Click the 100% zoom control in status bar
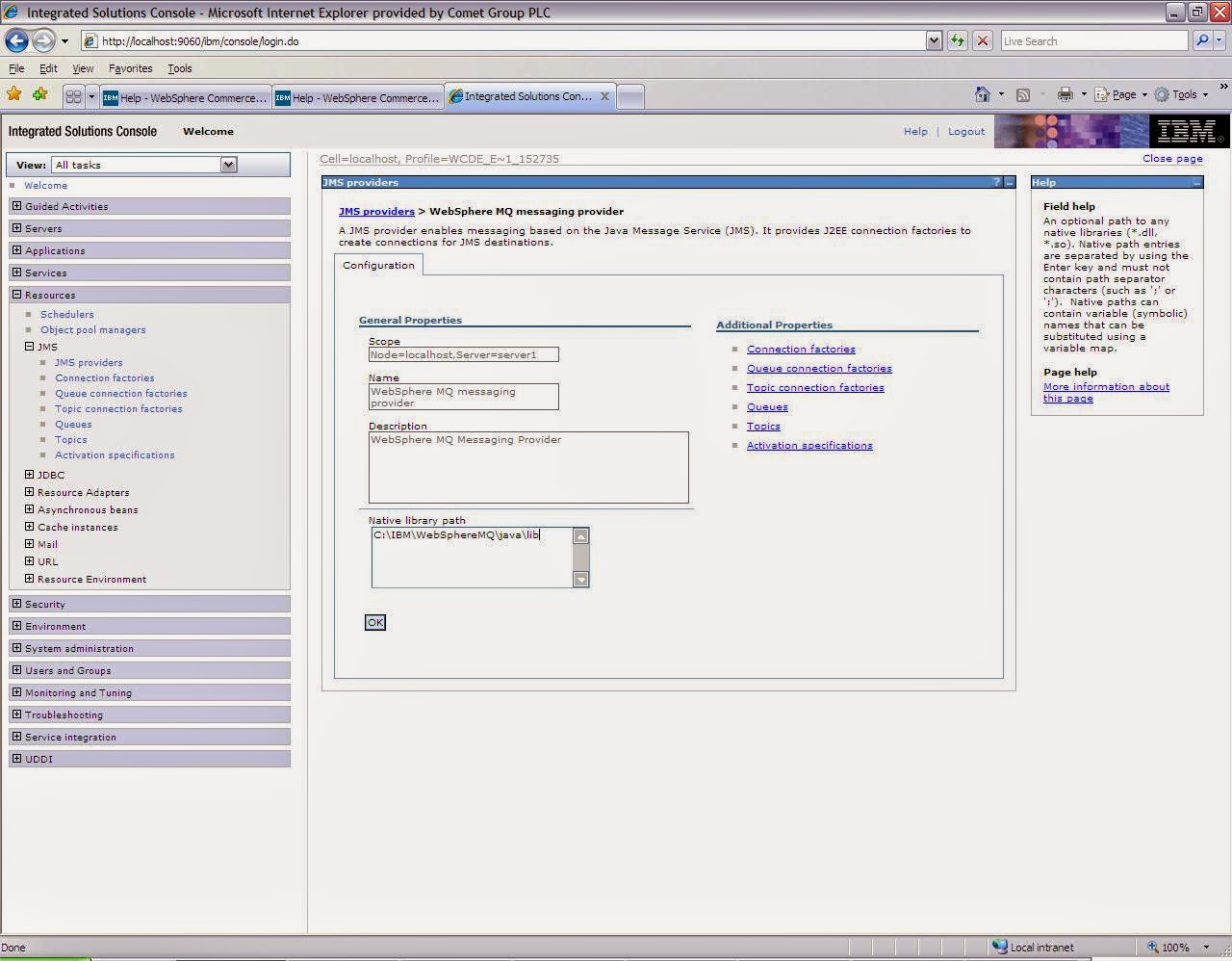The width and height of the screenshot is (1232, 961). point(1174,947)
